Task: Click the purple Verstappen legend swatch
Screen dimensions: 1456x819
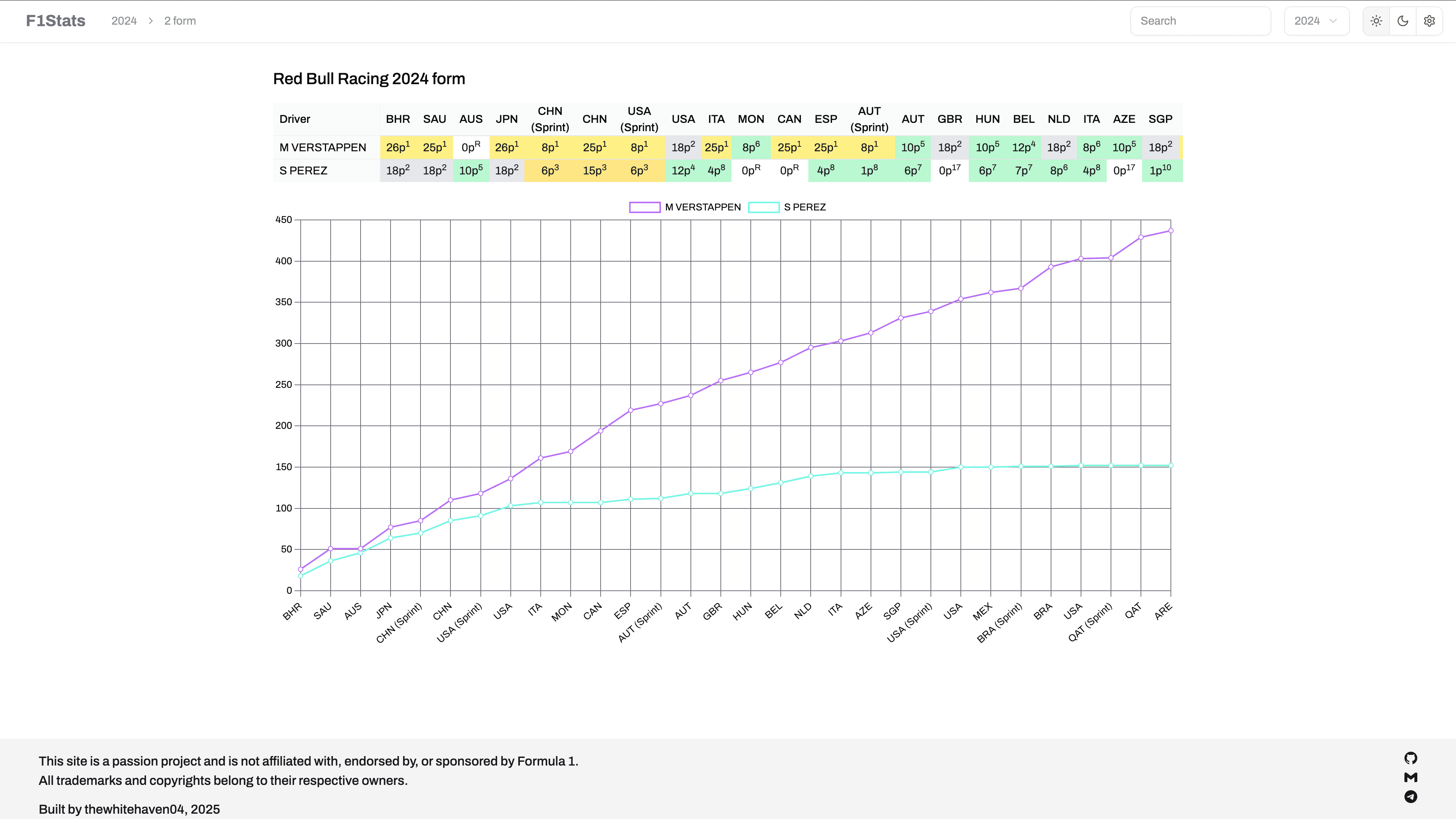Action: tap(645, 207)
